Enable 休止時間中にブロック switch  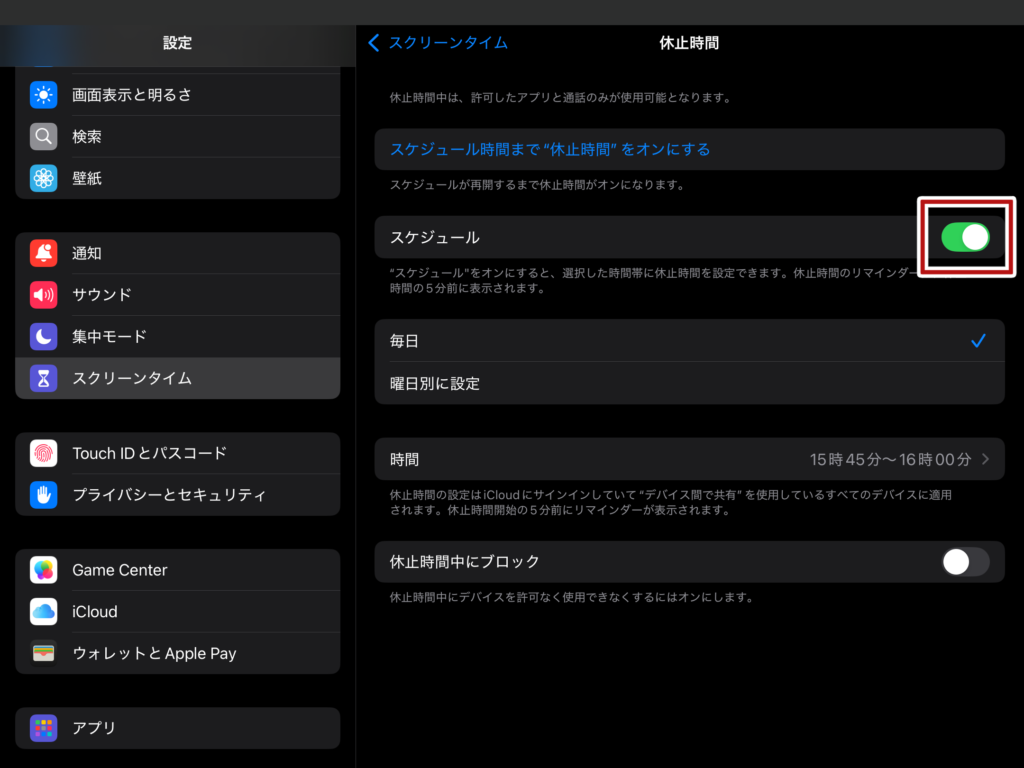965,562
